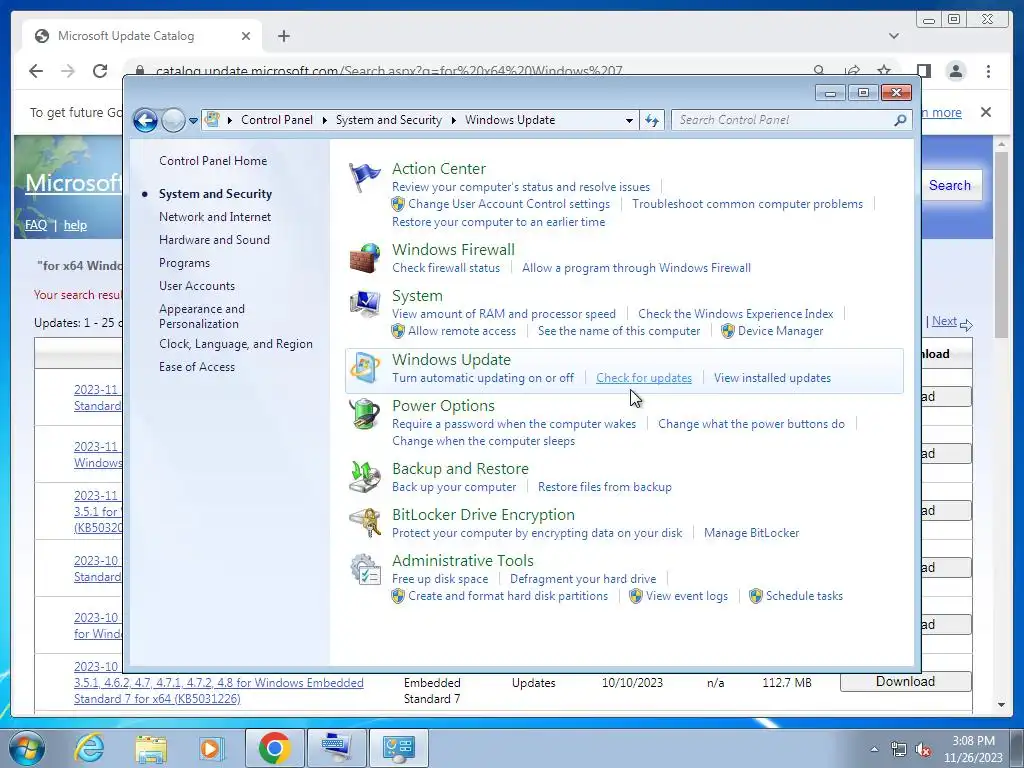
Task: Click the network icon in system tray
Action: tap(899, 749)
